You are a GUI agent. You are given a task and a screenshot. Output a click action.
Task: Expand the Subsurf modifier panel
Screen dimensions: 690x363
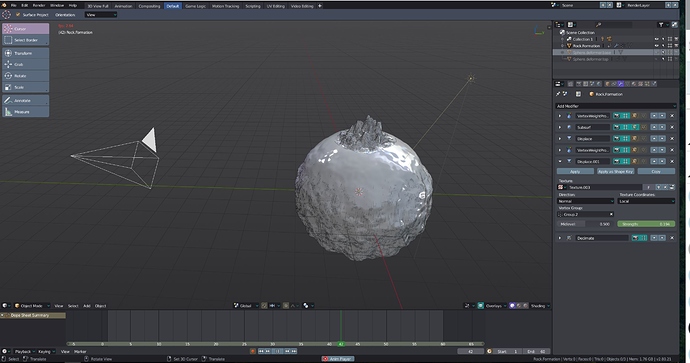560,127
